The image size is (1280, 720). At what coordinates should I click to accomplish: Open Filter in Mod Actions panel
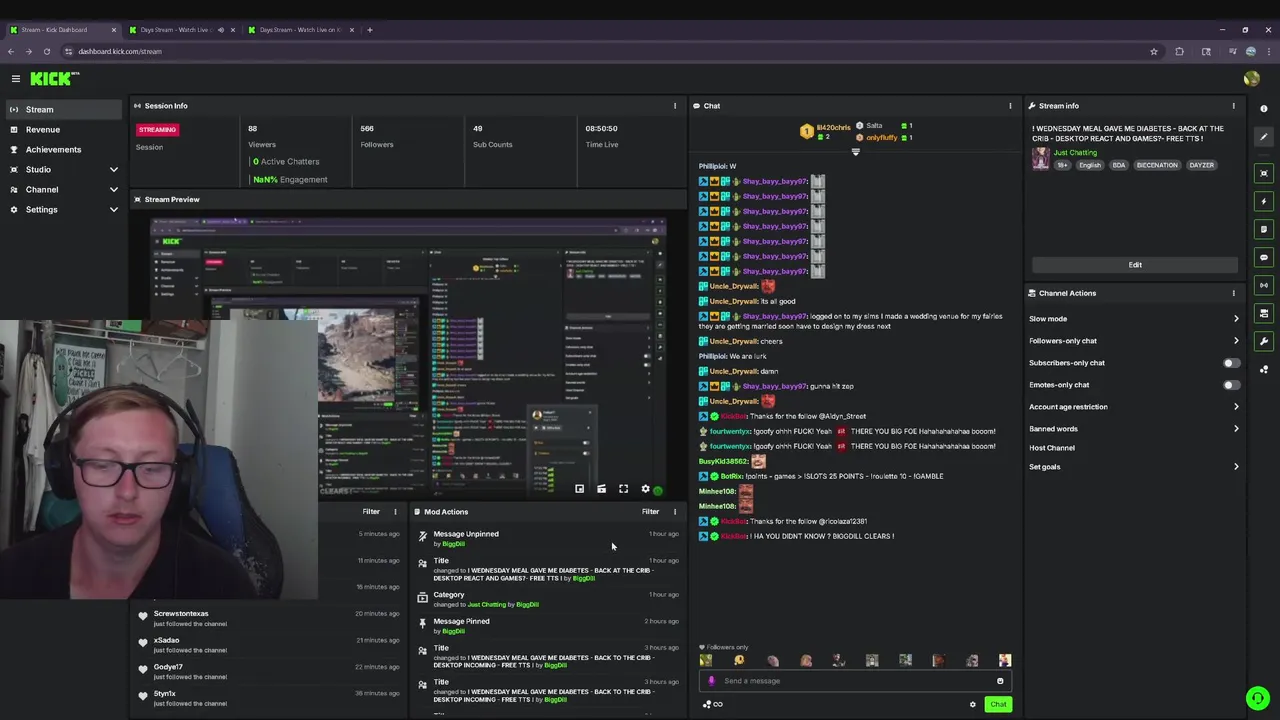click(650, 512)
